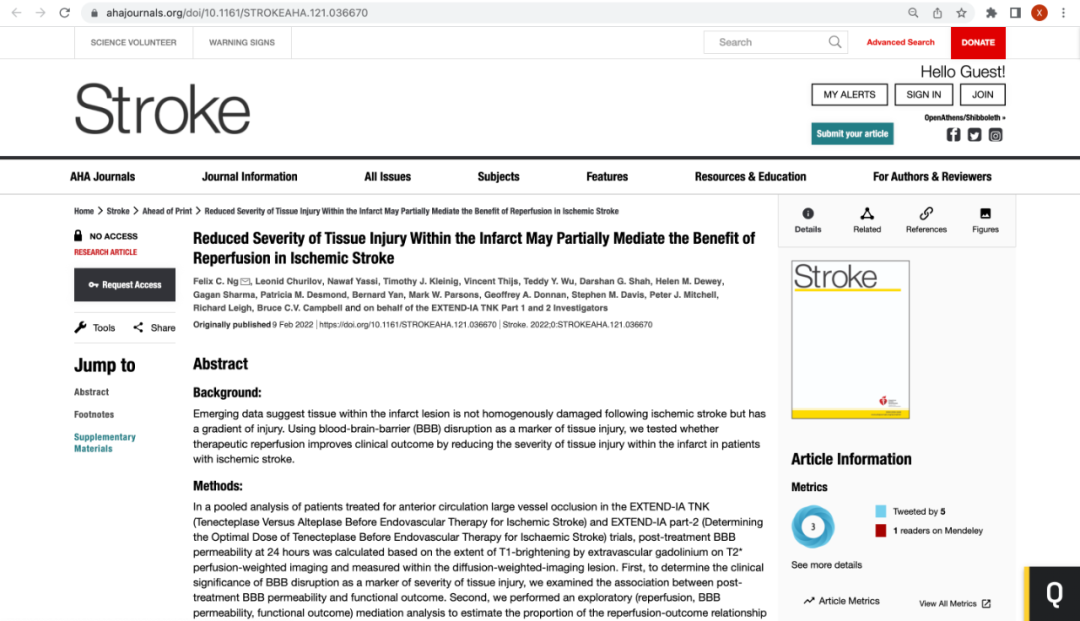
Task: Click the Warning Signs tab
Action: point(242,42)
